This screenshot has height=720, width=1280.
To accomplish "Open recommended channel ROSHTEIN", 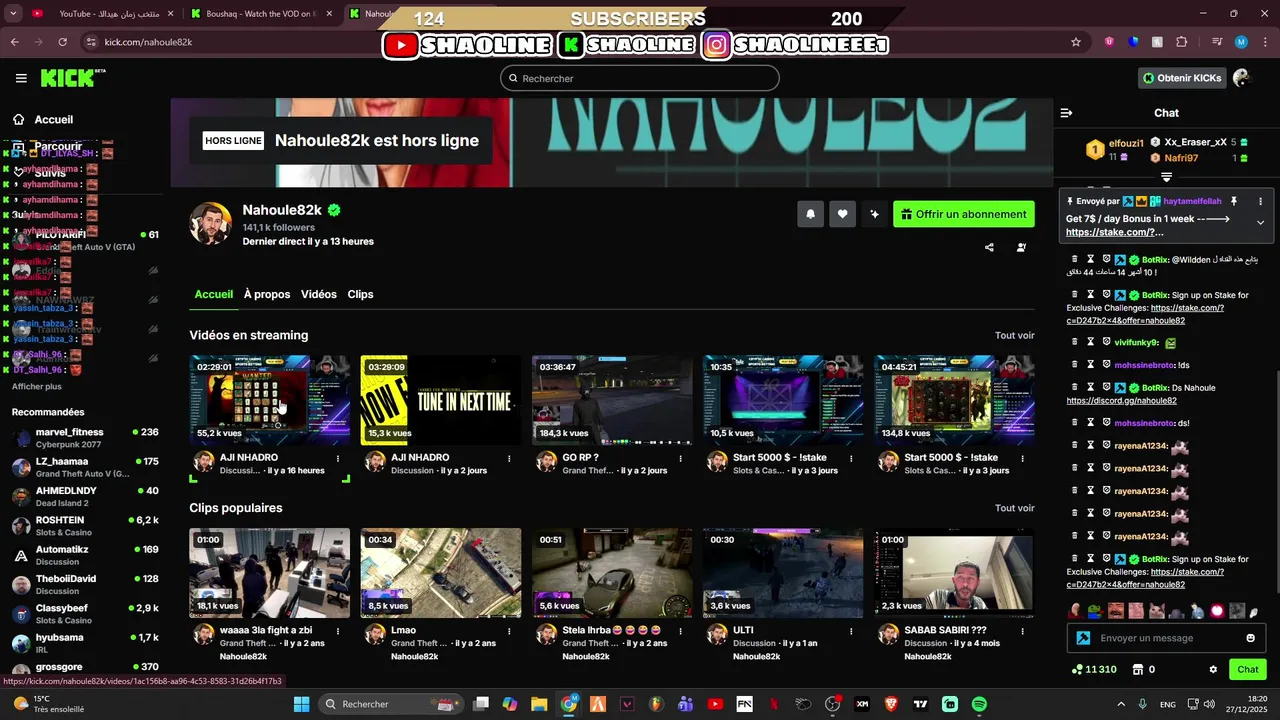I will (85, 526).
